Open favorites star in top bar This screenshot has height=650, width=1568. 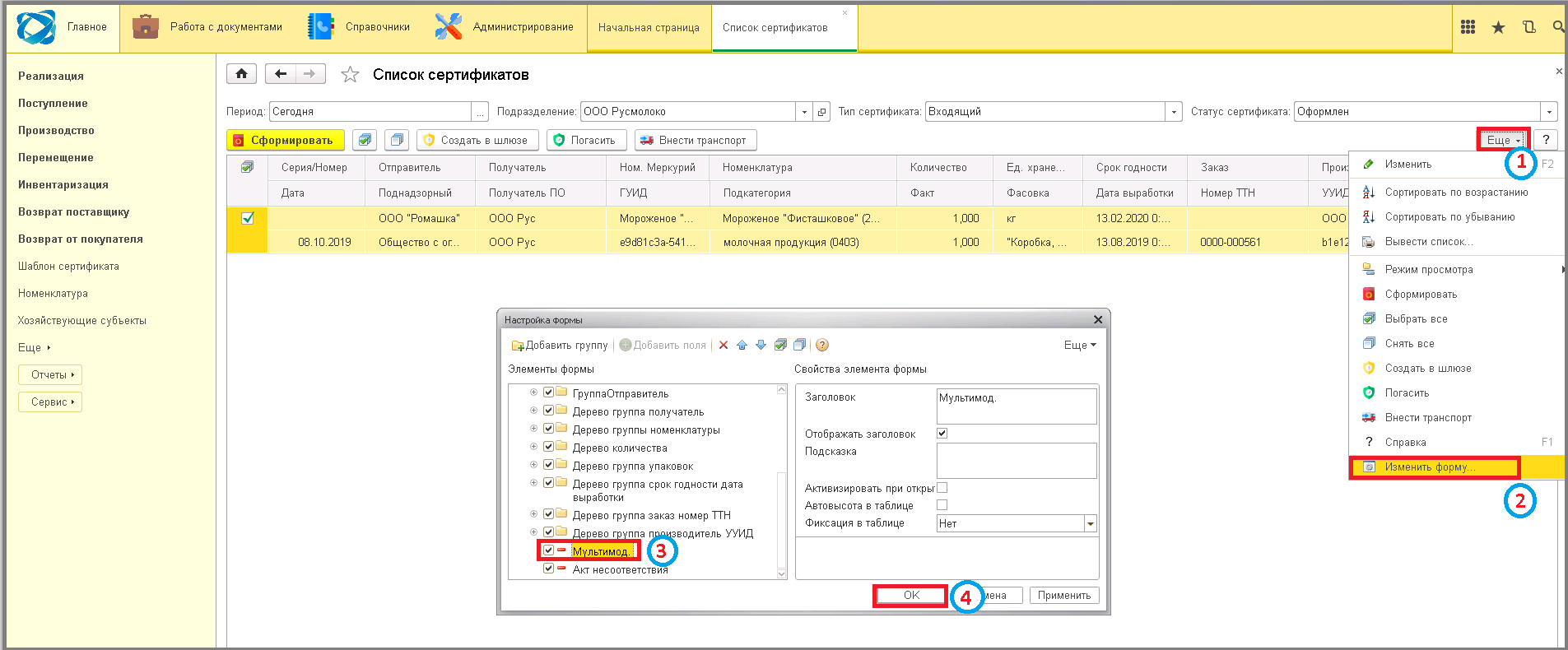[1498, 27]
